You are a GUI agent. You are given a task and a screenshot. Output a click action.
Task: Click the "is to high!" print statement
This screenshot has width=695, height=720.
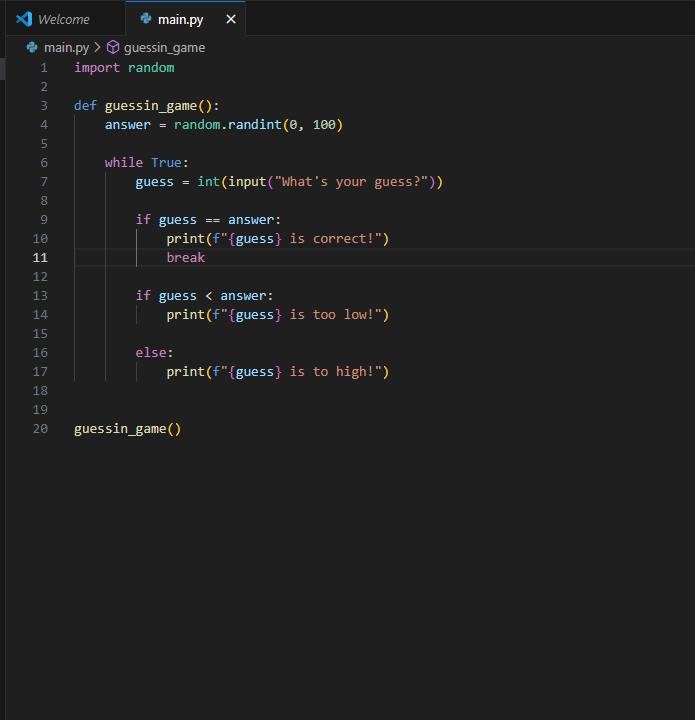[277, 371]
